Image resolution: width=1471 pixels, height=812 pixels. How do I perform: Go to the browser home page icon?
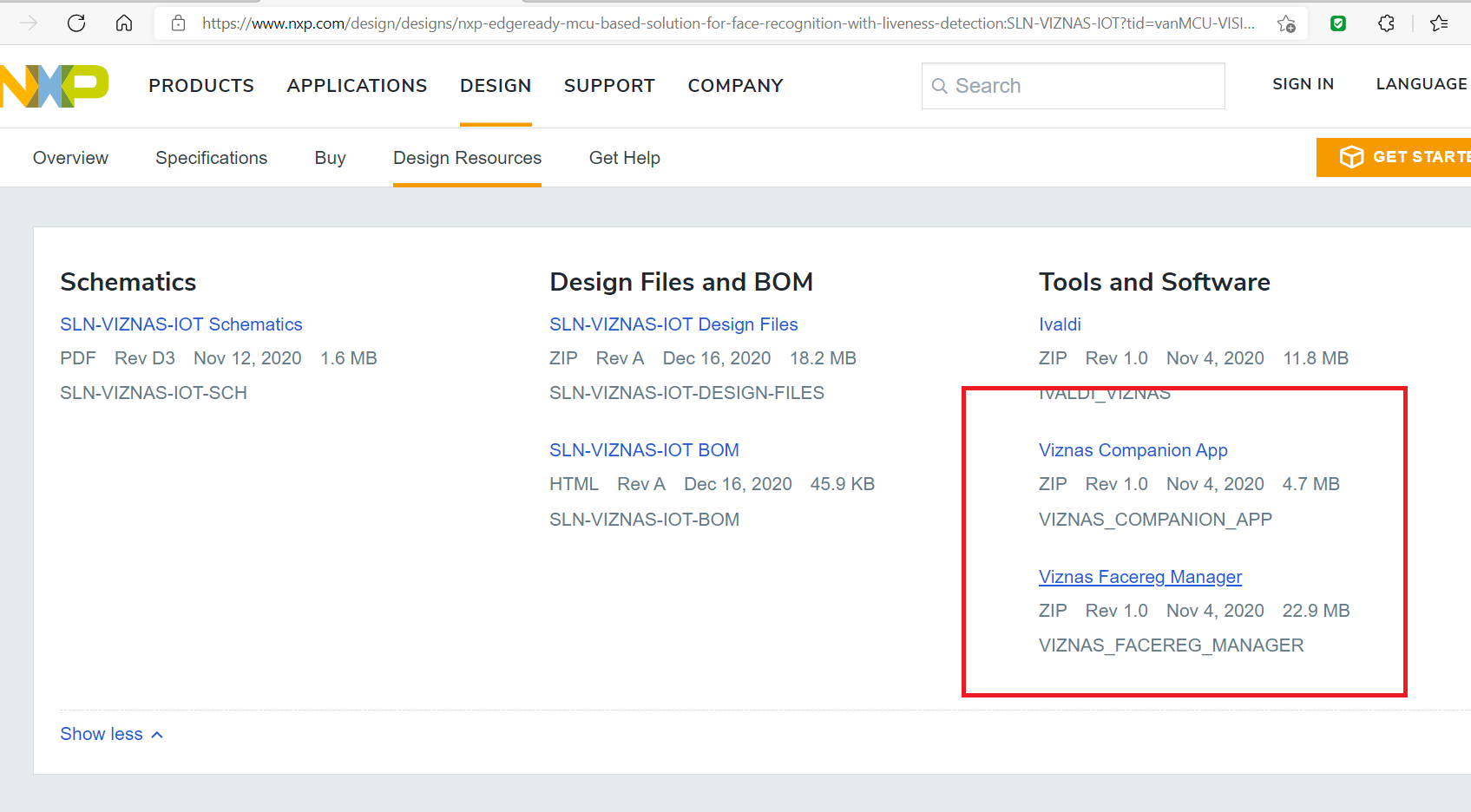[x=124, y=23]
